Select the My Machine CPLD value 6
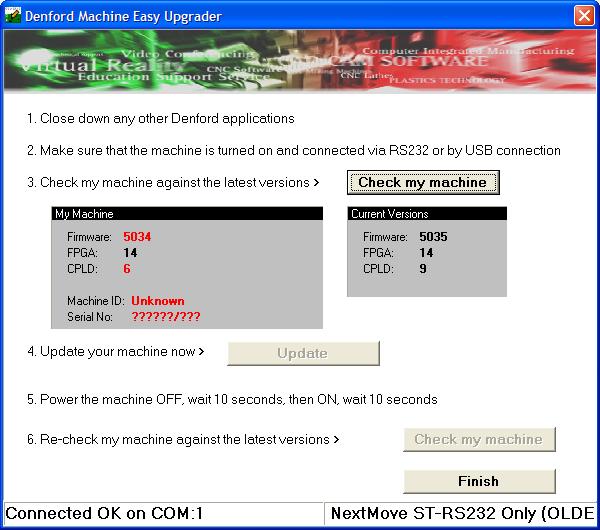The image size is (600, 530). 127,269
